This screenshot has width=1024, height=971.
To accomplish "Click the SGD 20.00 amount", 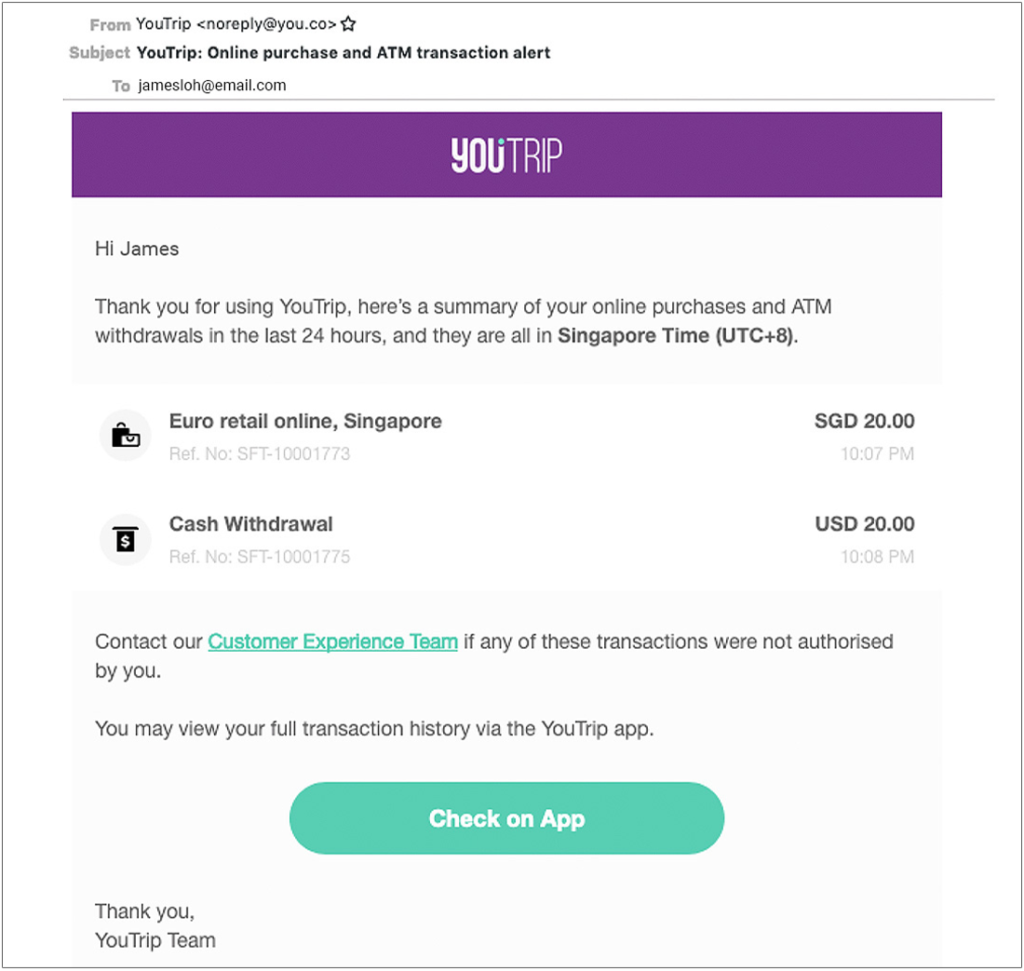I will point(864,421).
